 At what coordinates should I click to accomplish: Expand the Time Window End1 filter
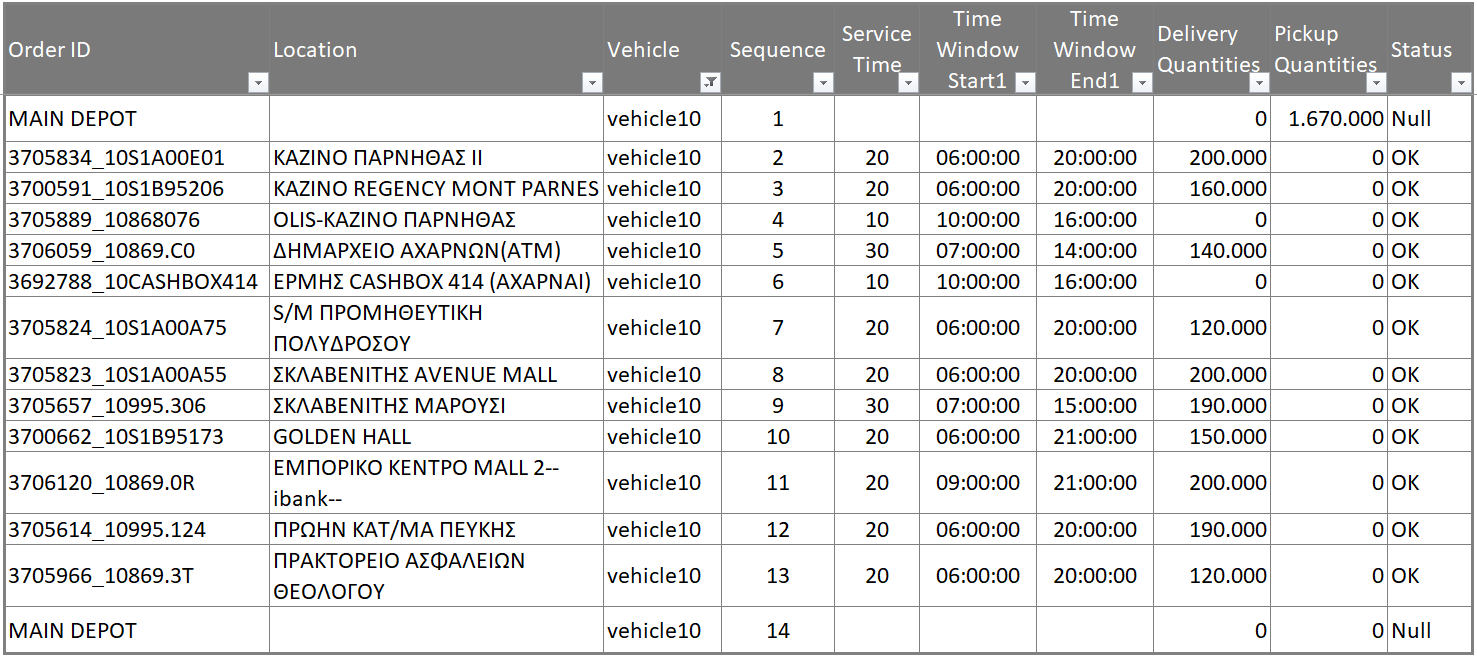[x=1142, y=83]
